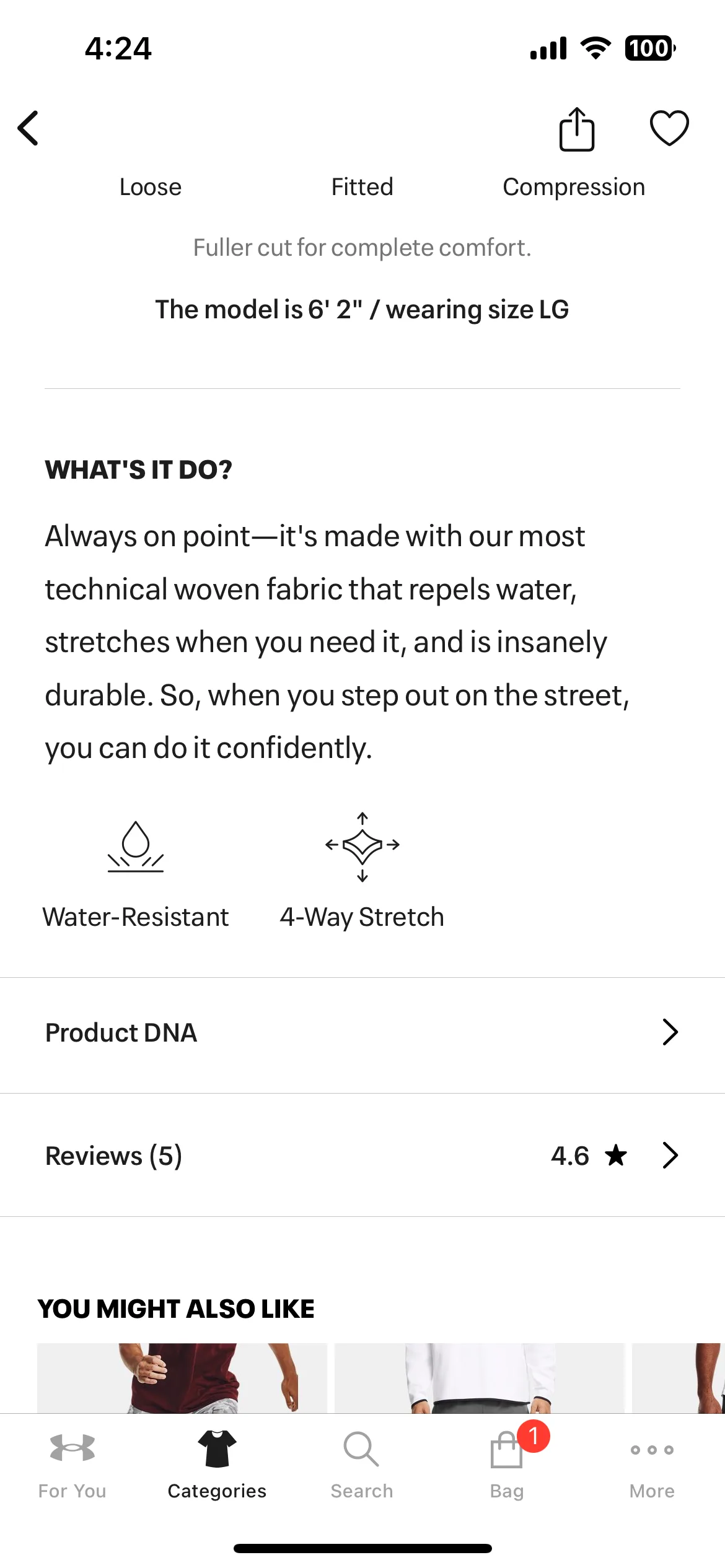Screen dimensions: 725x1568
Task: Open the white jacket recommended product
Action: pyautogui.click(x=480, y=1377)
